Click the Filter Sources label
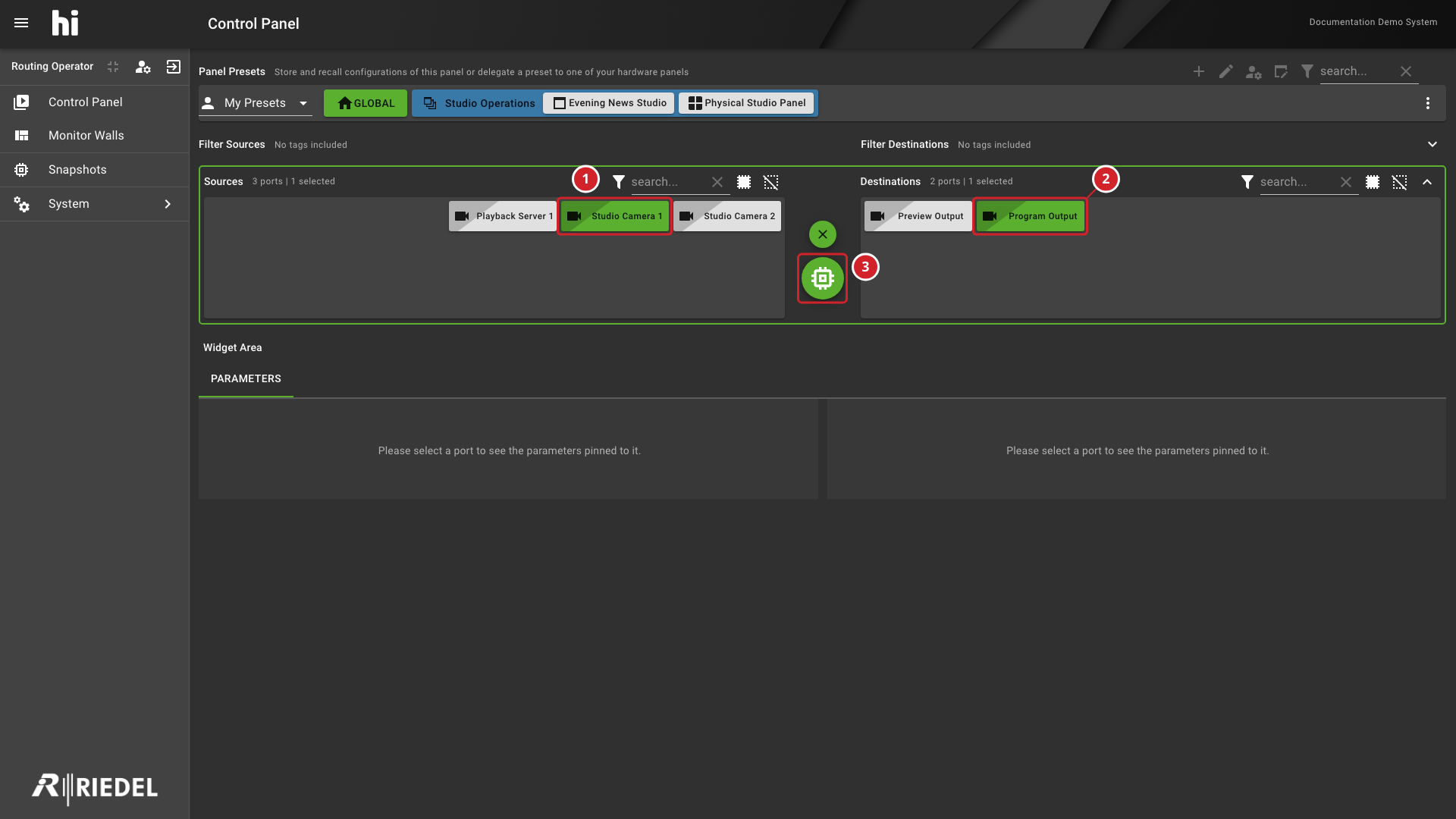Image resolution: width=1456 pixels, height=819 pixels. [x=232, y=145]
